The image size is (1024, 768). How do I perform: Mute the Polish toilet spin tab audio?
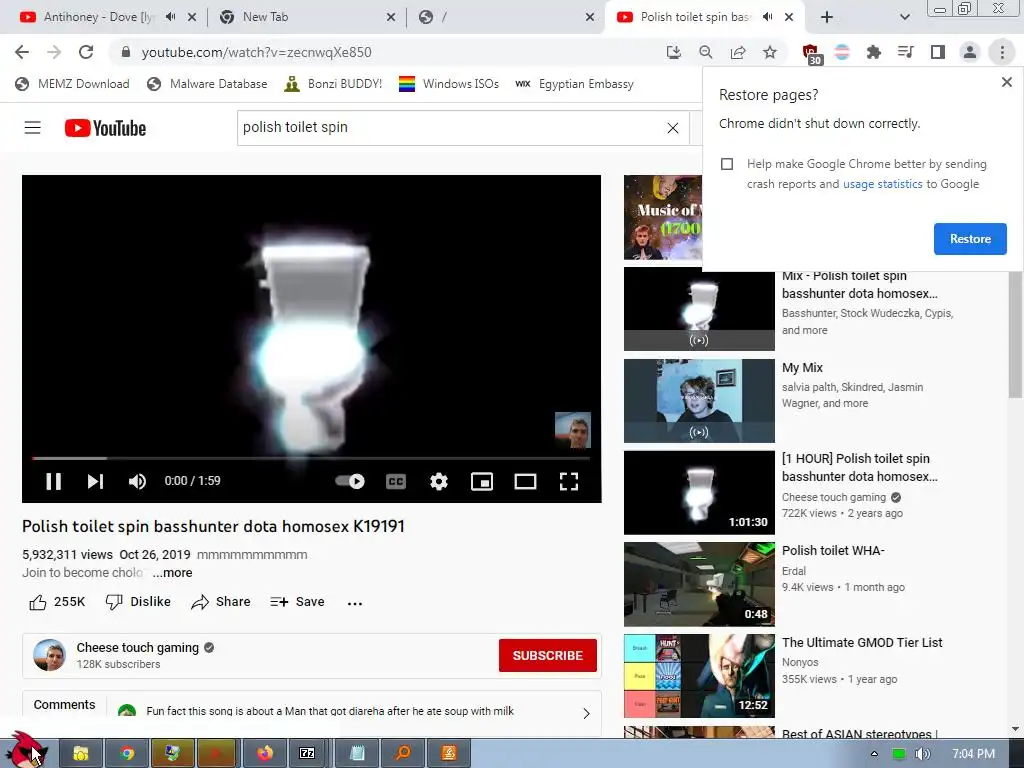(768, 17)
